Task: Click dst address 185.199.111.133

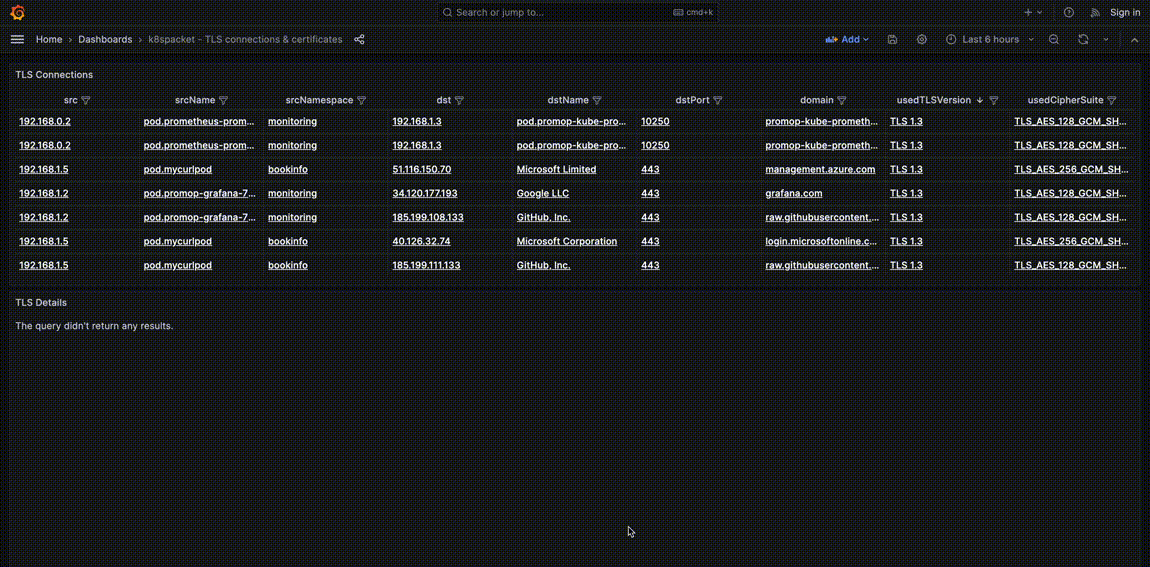Action: point(426,266)
